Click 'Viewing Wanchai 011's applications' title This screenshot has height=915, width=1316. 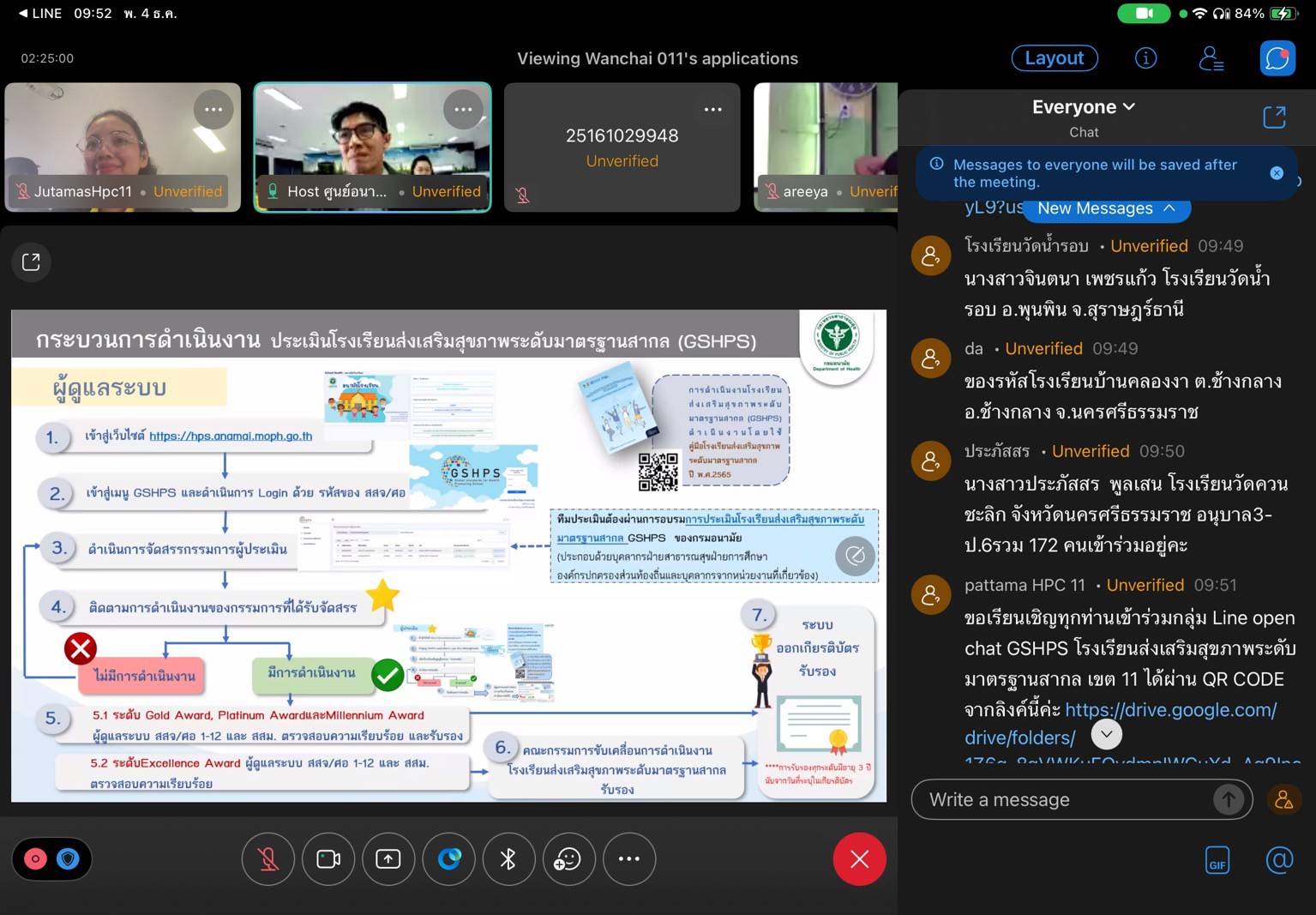658,58
